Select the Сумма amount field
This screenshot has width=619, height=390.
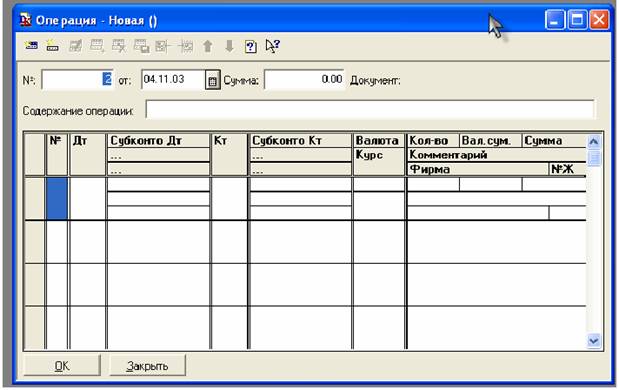pos(304,80)
